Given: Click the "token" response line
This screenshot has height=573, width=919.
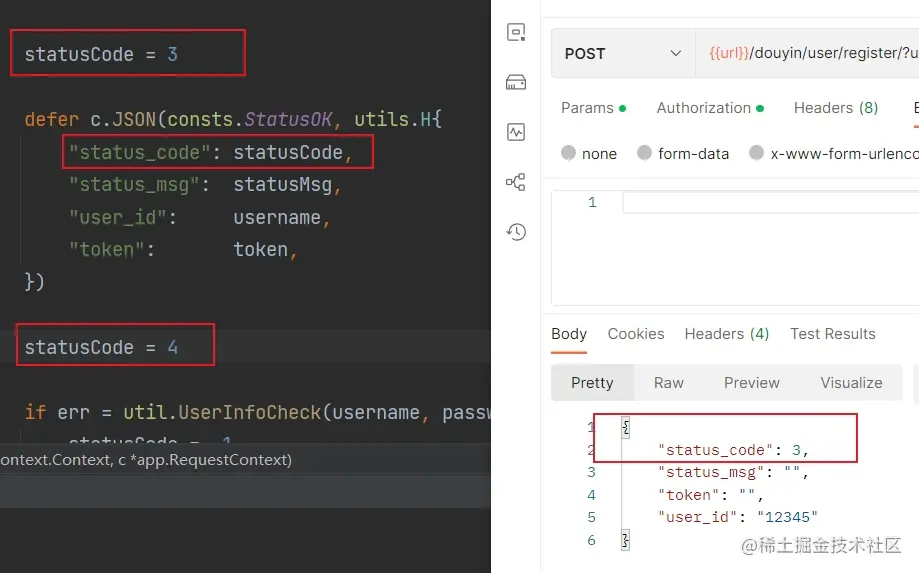Looking at the screenshot, I should coord(710,495).
